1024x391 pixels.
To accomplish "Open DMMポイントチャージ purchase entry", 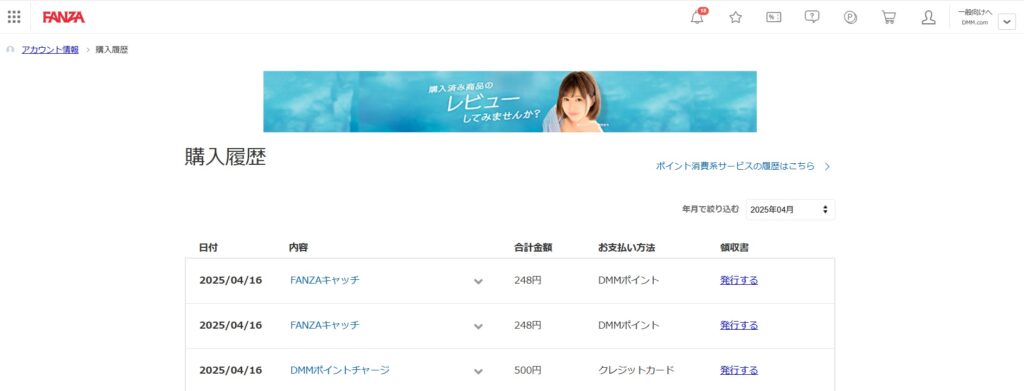I will coord(340,370).
